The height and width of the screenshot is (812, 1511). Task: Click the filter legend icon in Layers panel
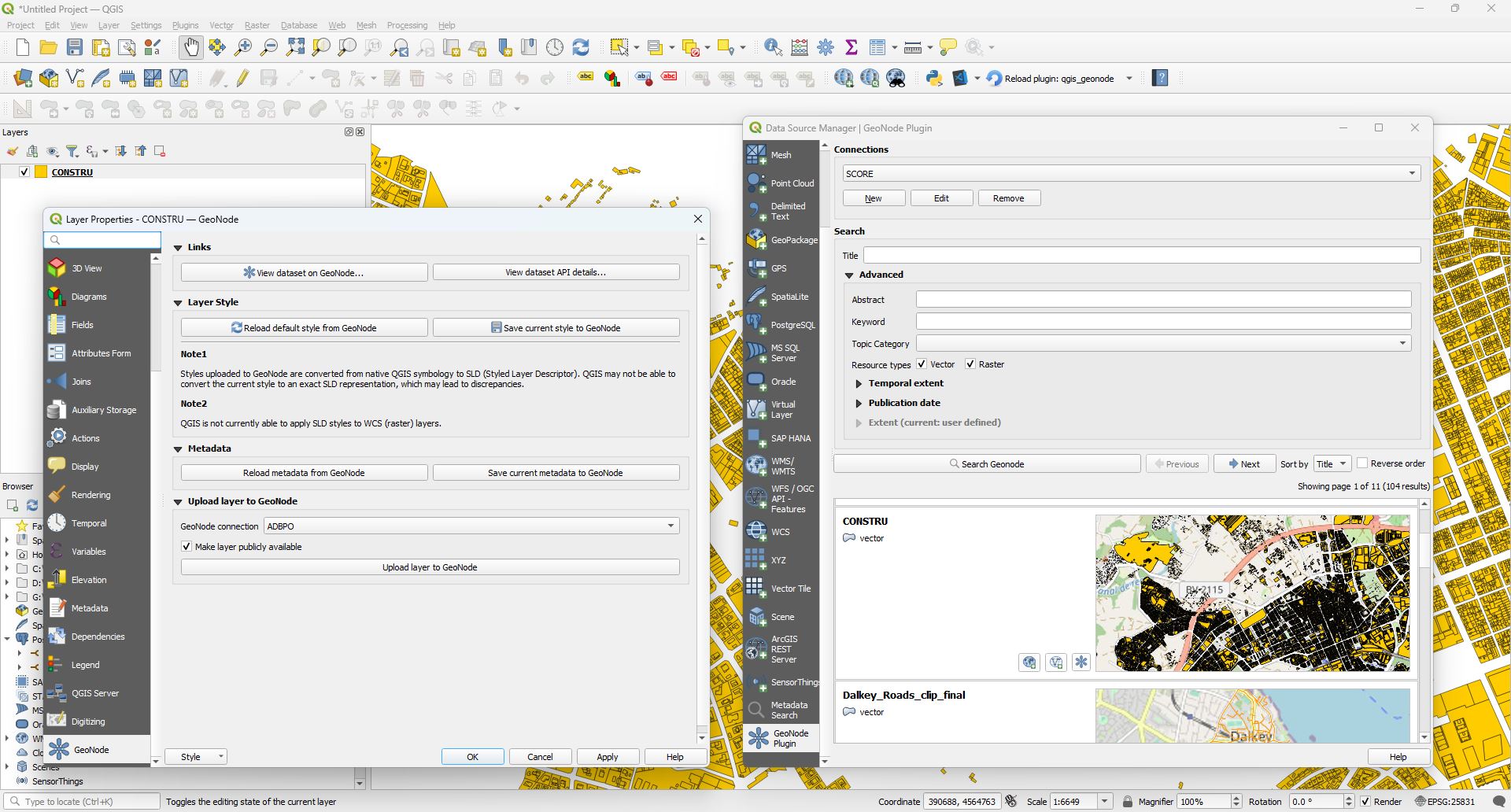click(x=72, y=151)
